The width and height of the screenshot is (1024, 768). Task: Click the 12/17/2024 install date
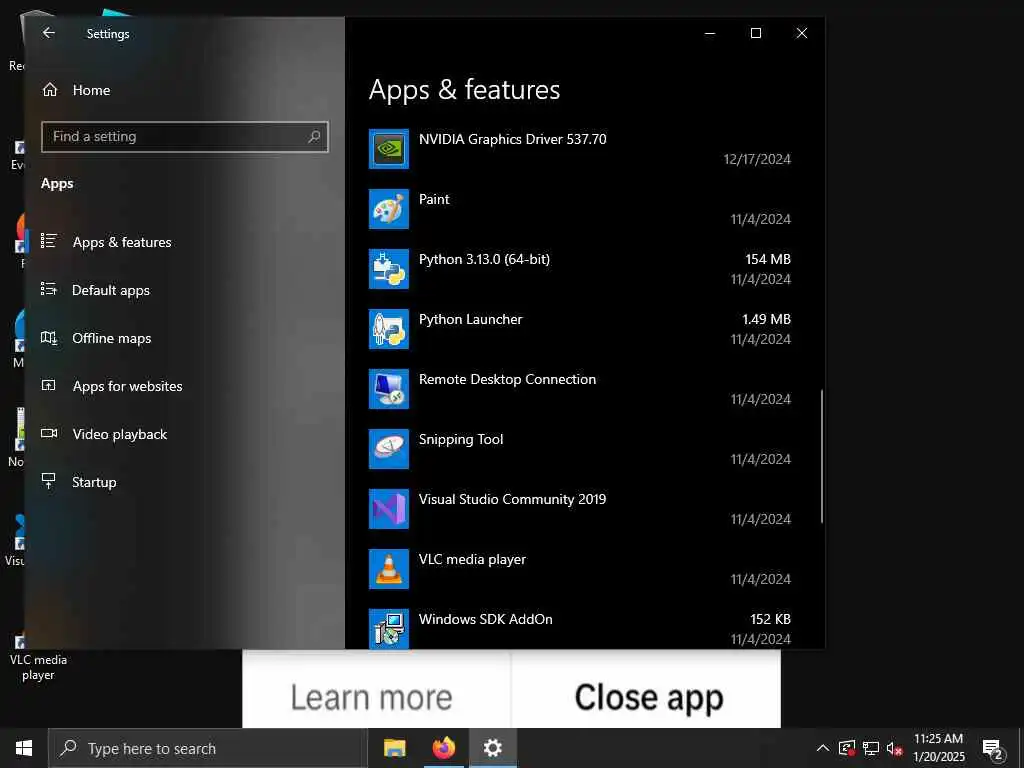pos(757,159)
